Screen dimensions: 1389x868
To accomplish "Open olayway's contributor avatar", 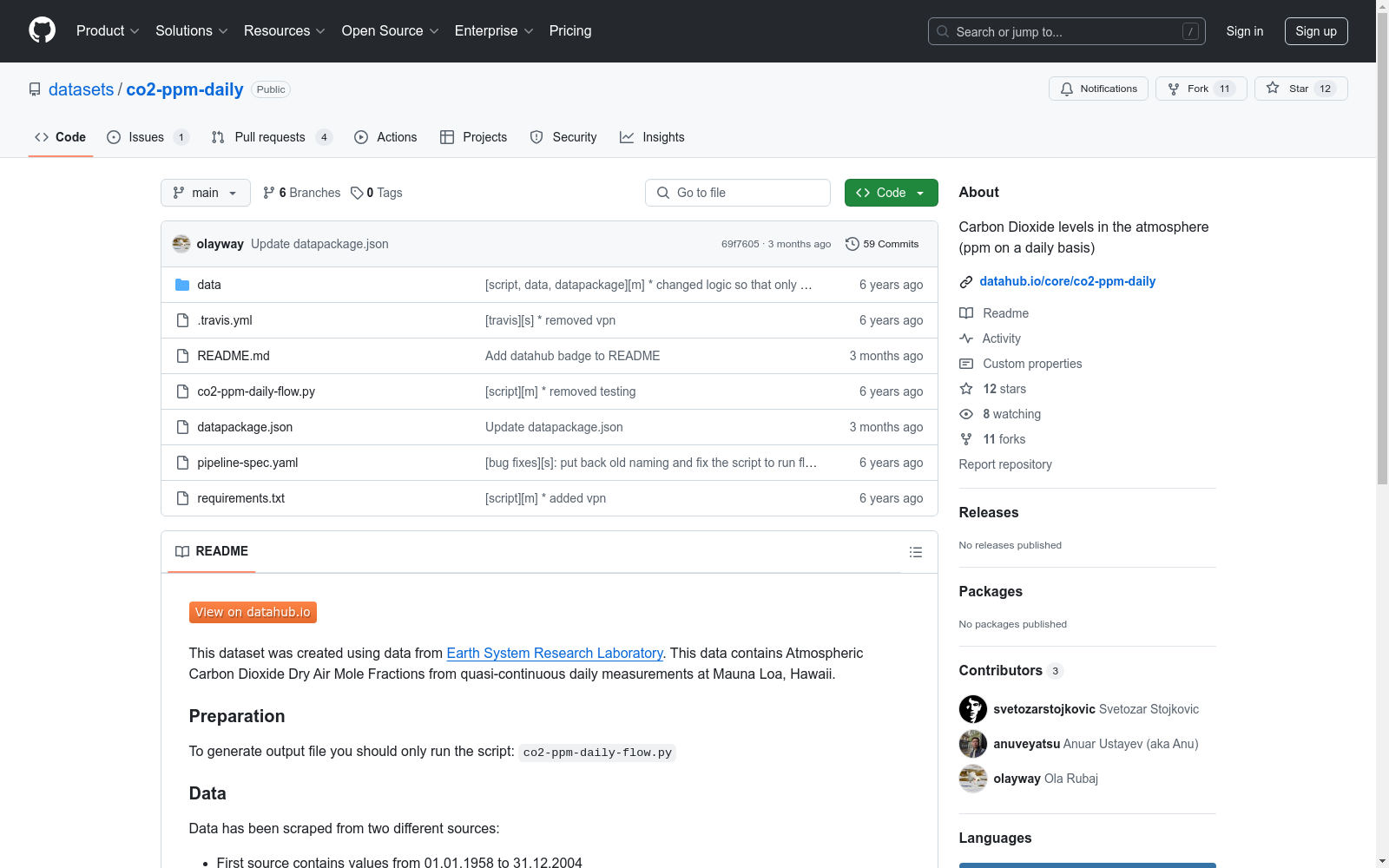I will (x=973, y=779).
